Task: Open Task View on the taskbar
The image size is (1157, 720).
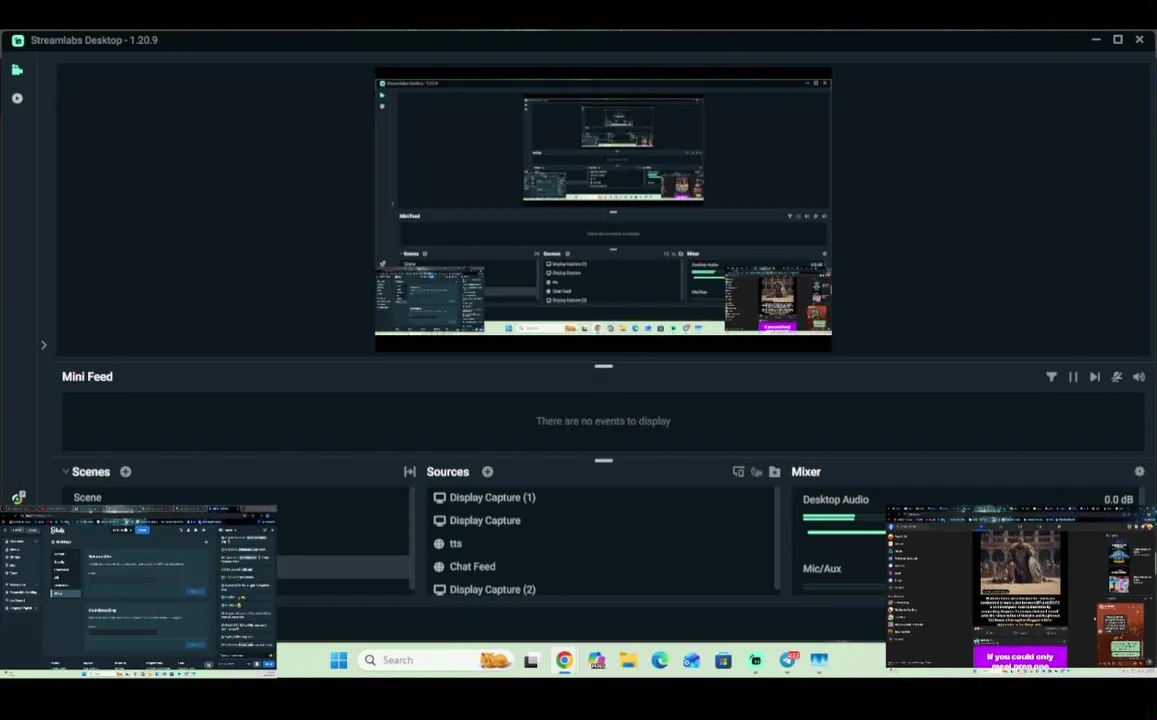Action: coord(531,660)
